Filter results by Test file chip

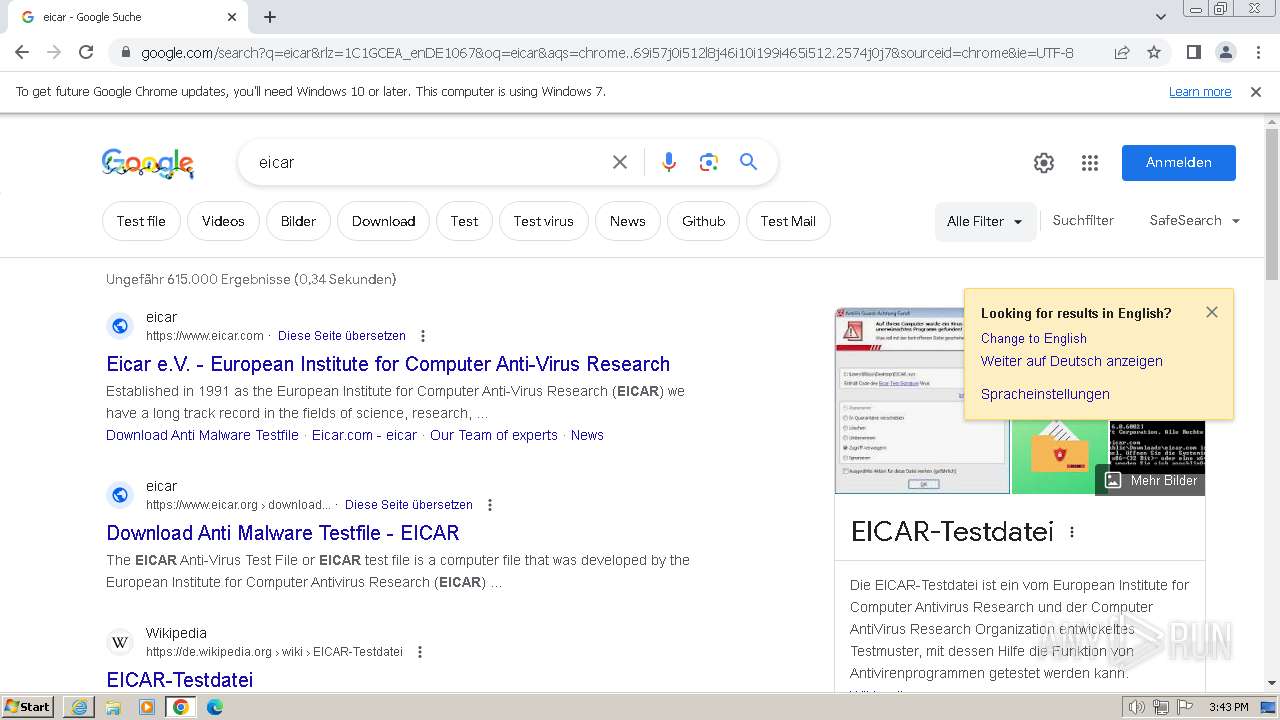[x=141, y=221]
